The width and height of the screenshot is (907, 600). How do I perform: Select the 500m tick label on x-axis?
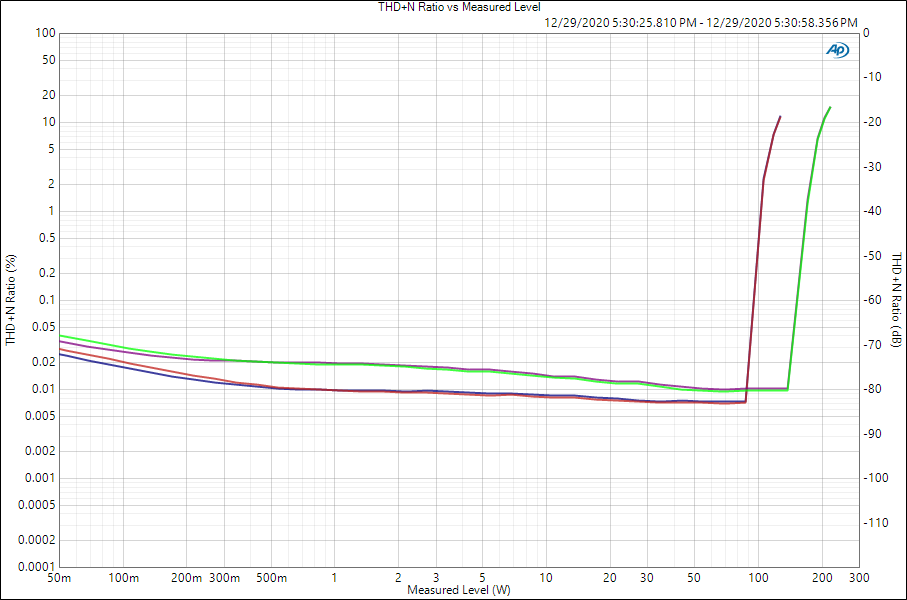click(272, 578)
